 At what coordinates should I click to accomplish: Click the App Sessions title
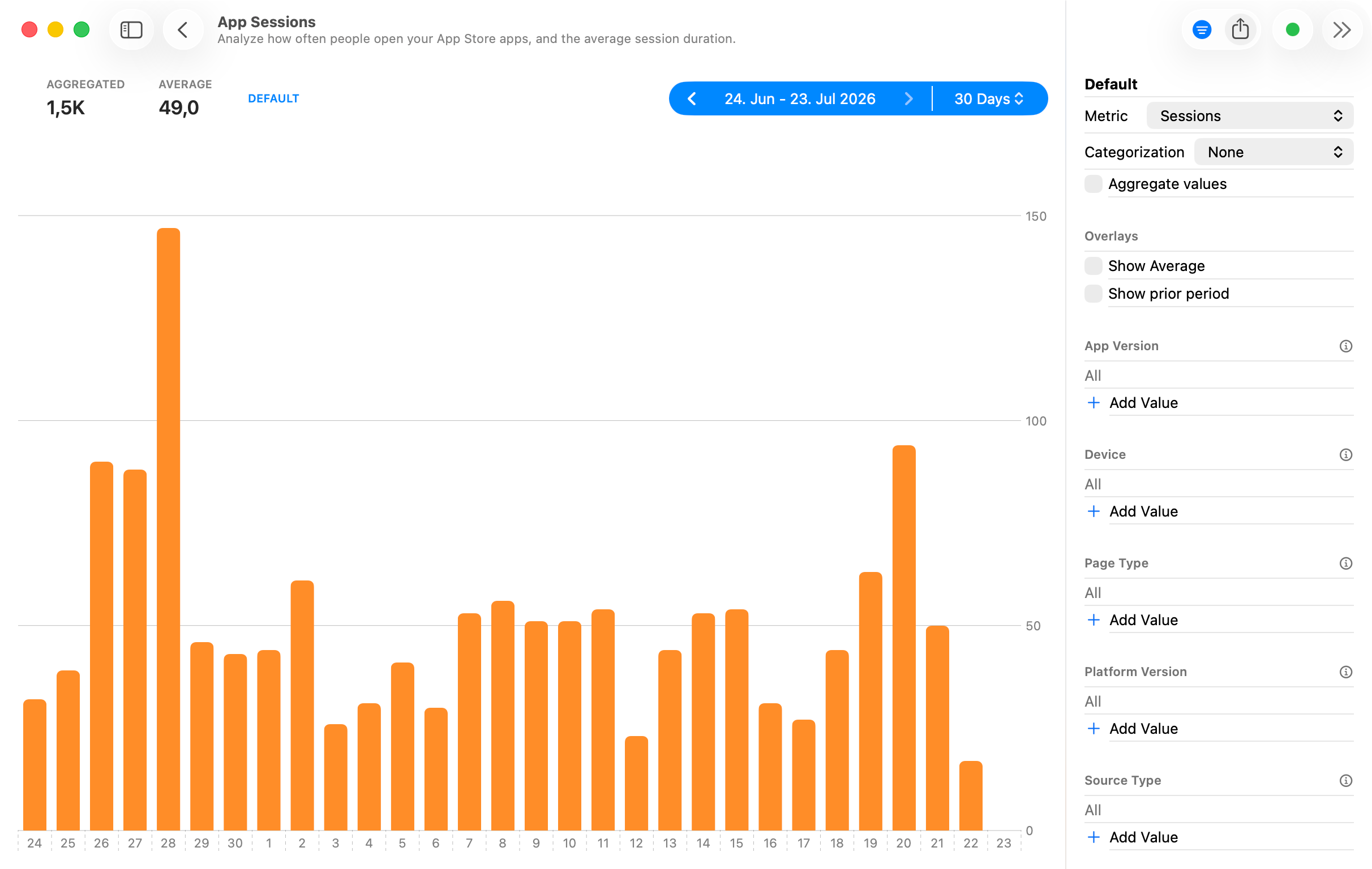tap(267, 21)
